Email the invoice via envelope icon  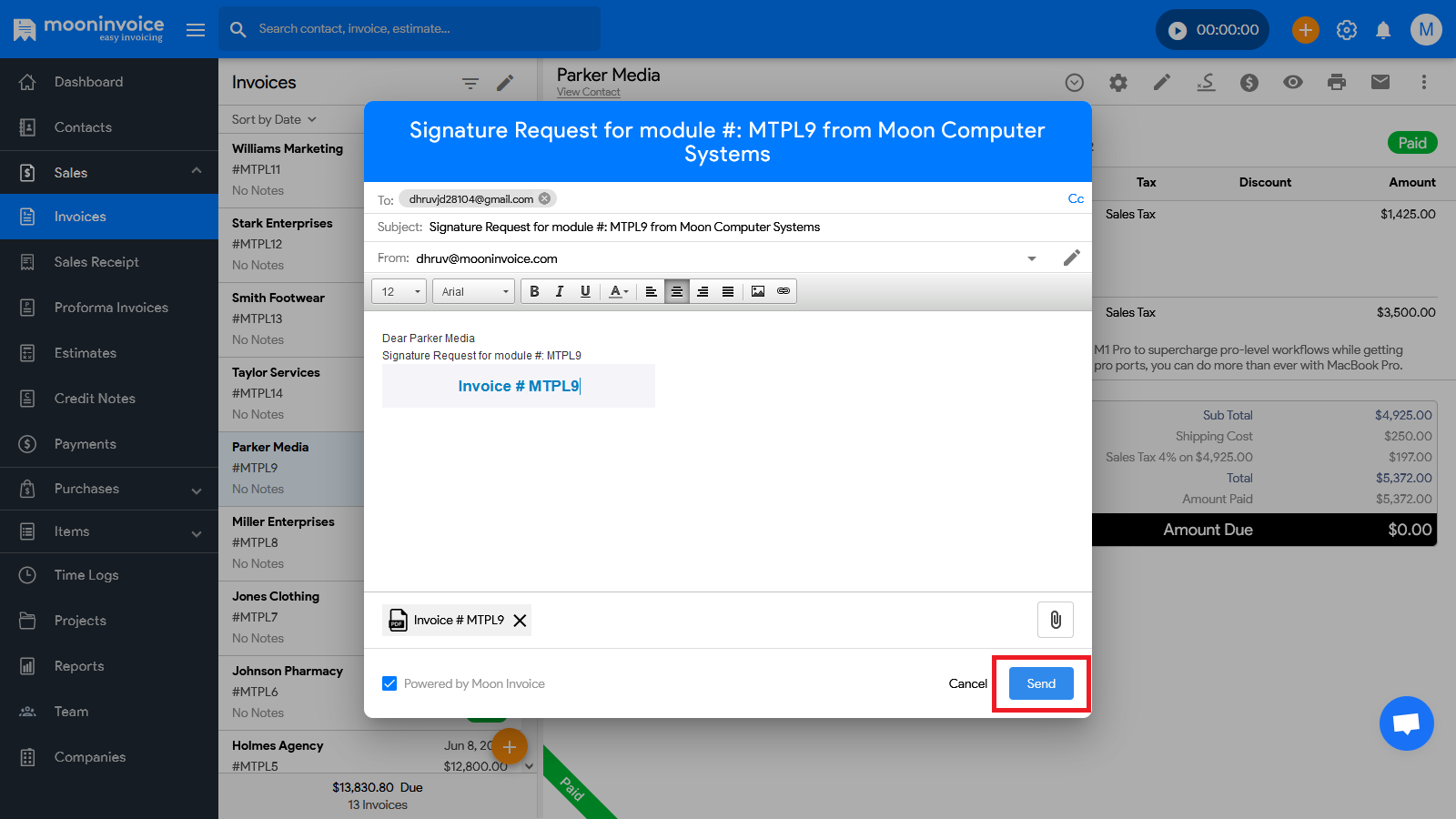(x=1380, y=83)
